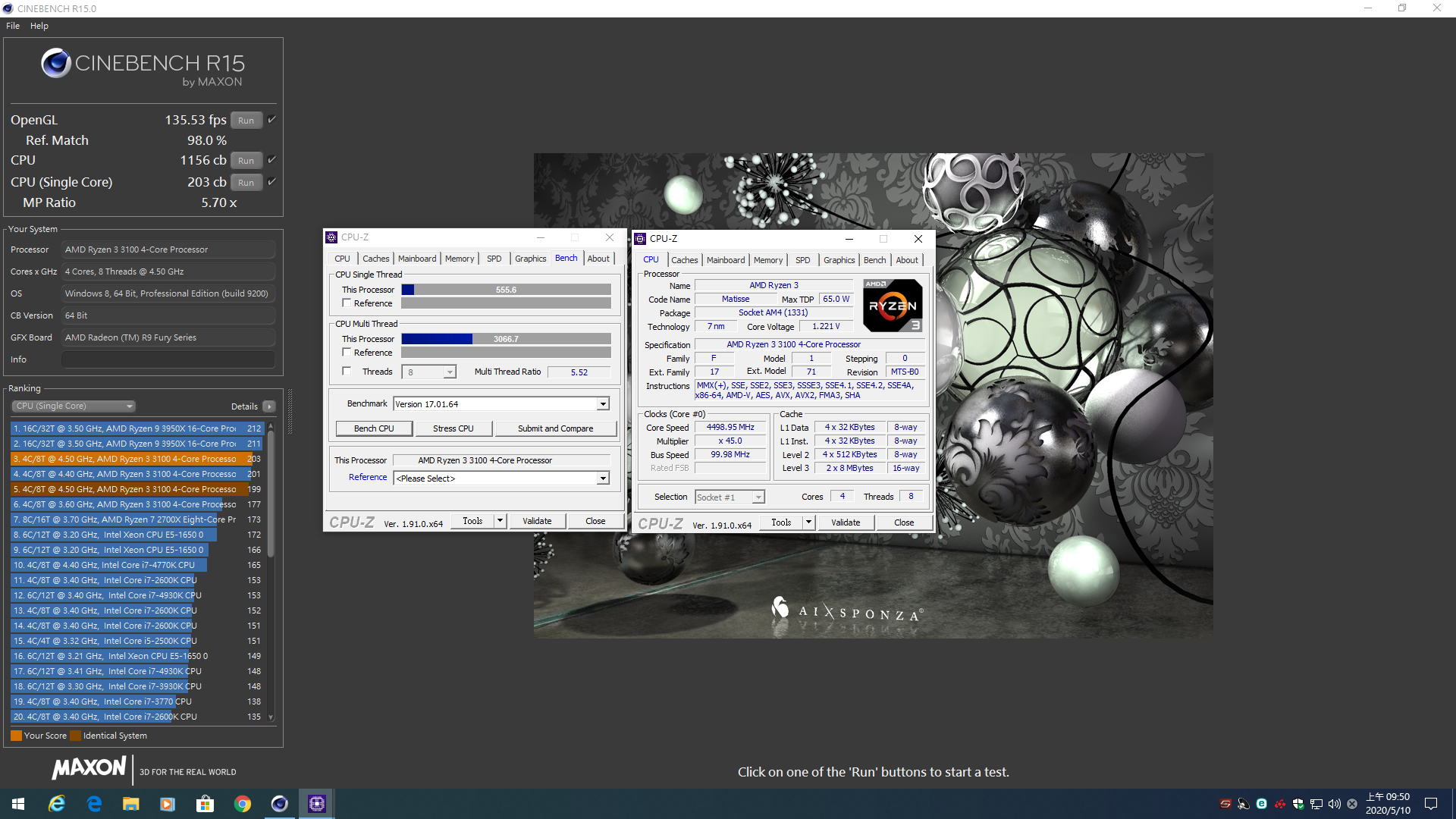Click the ranking list scrollbar

[x=271, y=493]
